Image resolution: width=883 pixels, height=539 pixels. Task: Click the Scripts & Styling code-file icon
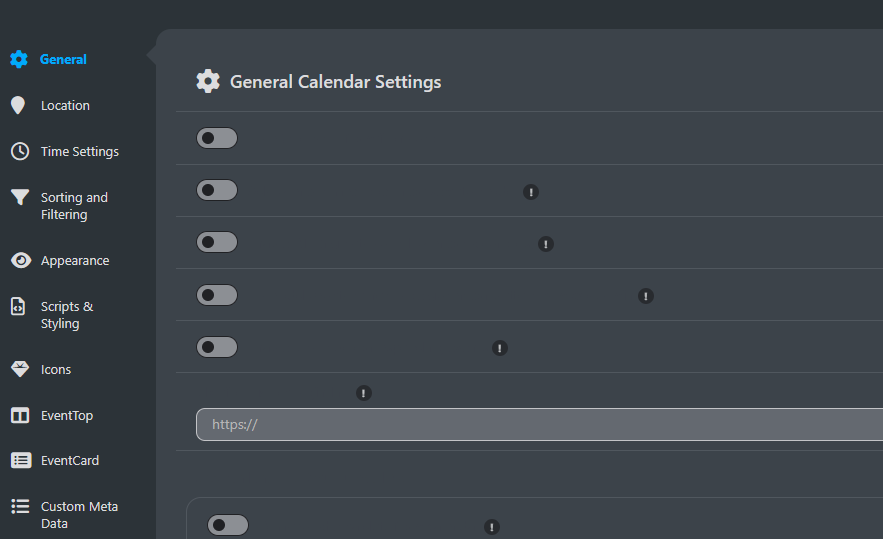[x=19, y=306]
